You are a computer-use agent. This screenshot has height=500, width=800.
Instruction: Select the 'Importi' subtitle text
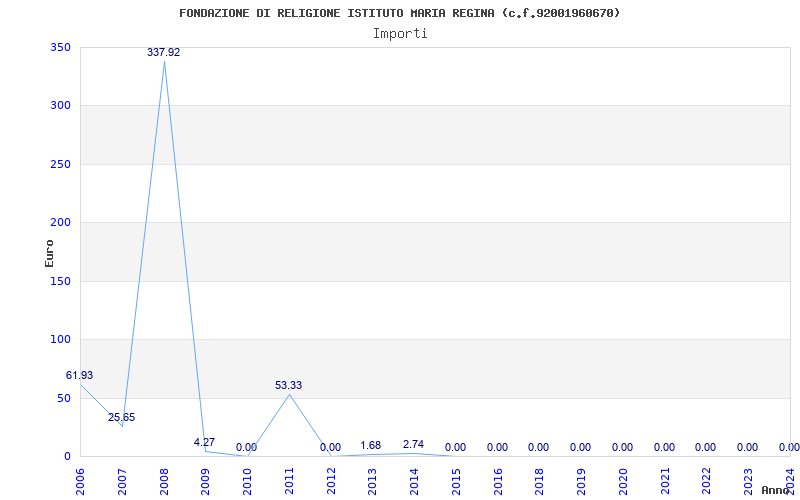(400, 34)
